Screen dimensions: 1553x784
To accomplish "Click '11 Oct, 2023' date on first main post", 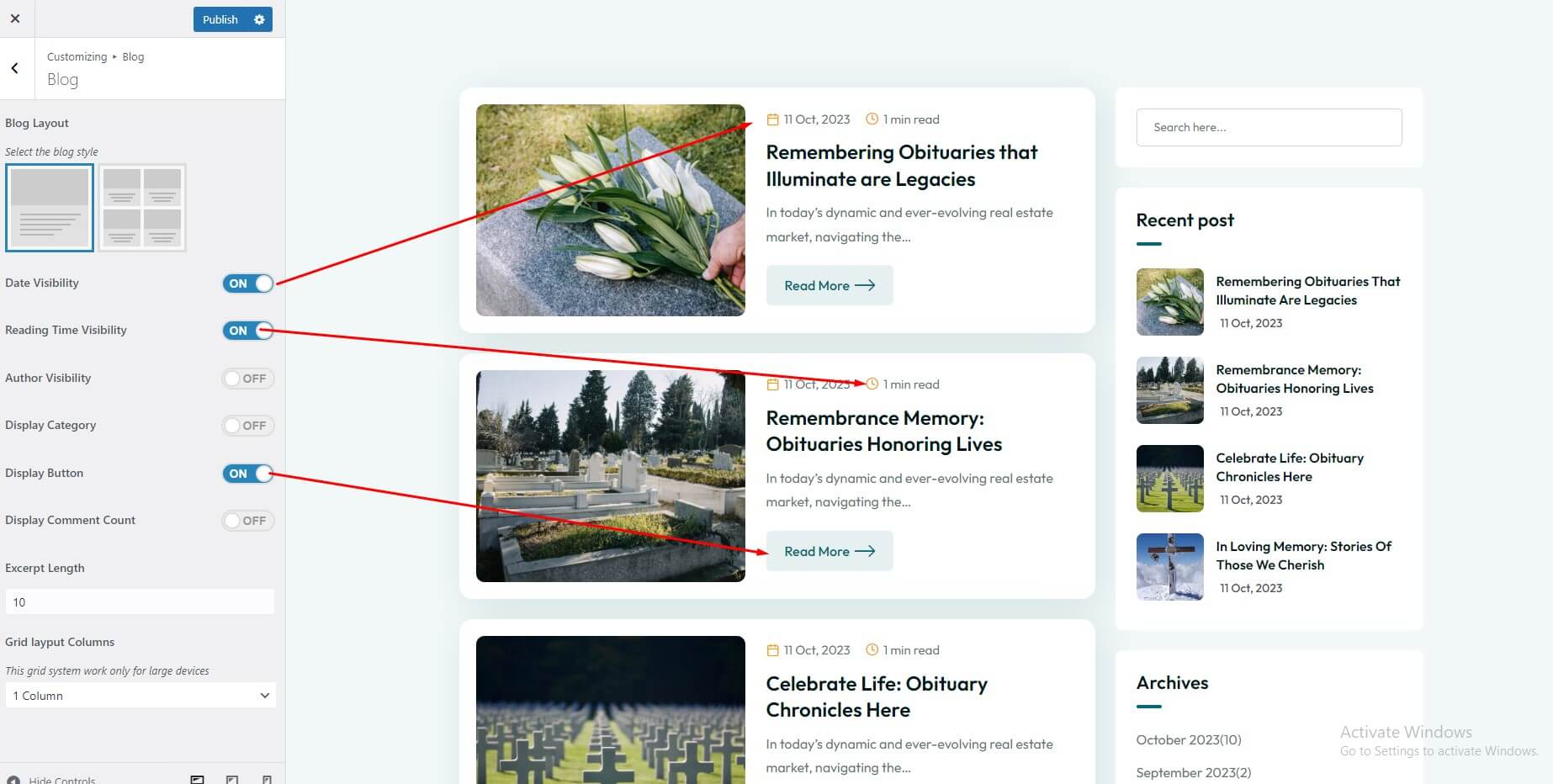I will pos(817,119).
